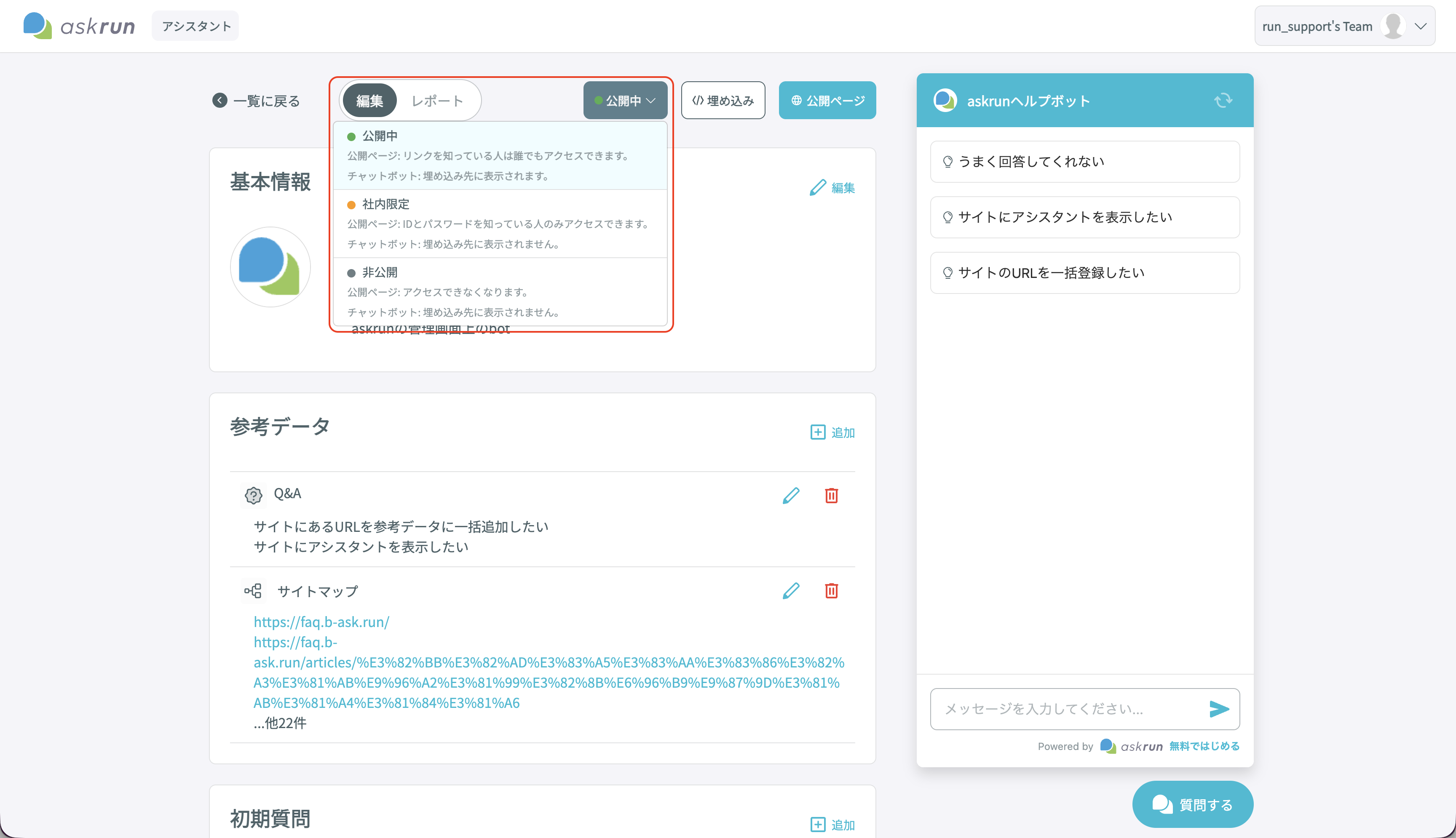Open the 公開ページ button
The image size is (1456, 838).
coord(827,101)
